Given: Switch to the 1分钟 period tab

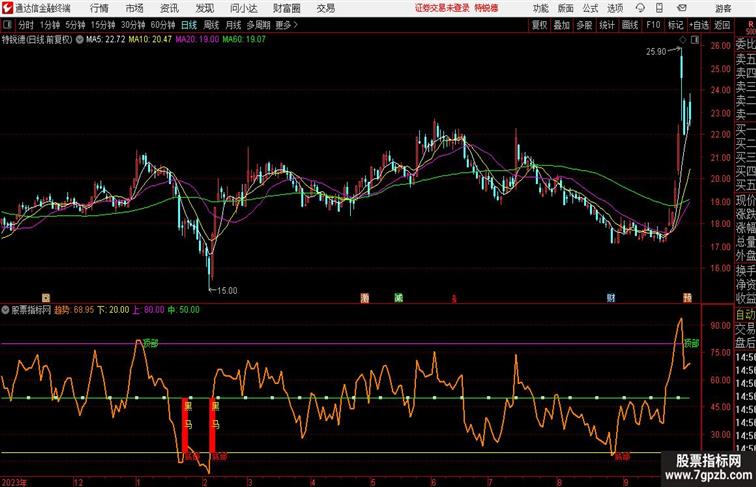Looking at the screenshot, I should [x=50, y=25].
